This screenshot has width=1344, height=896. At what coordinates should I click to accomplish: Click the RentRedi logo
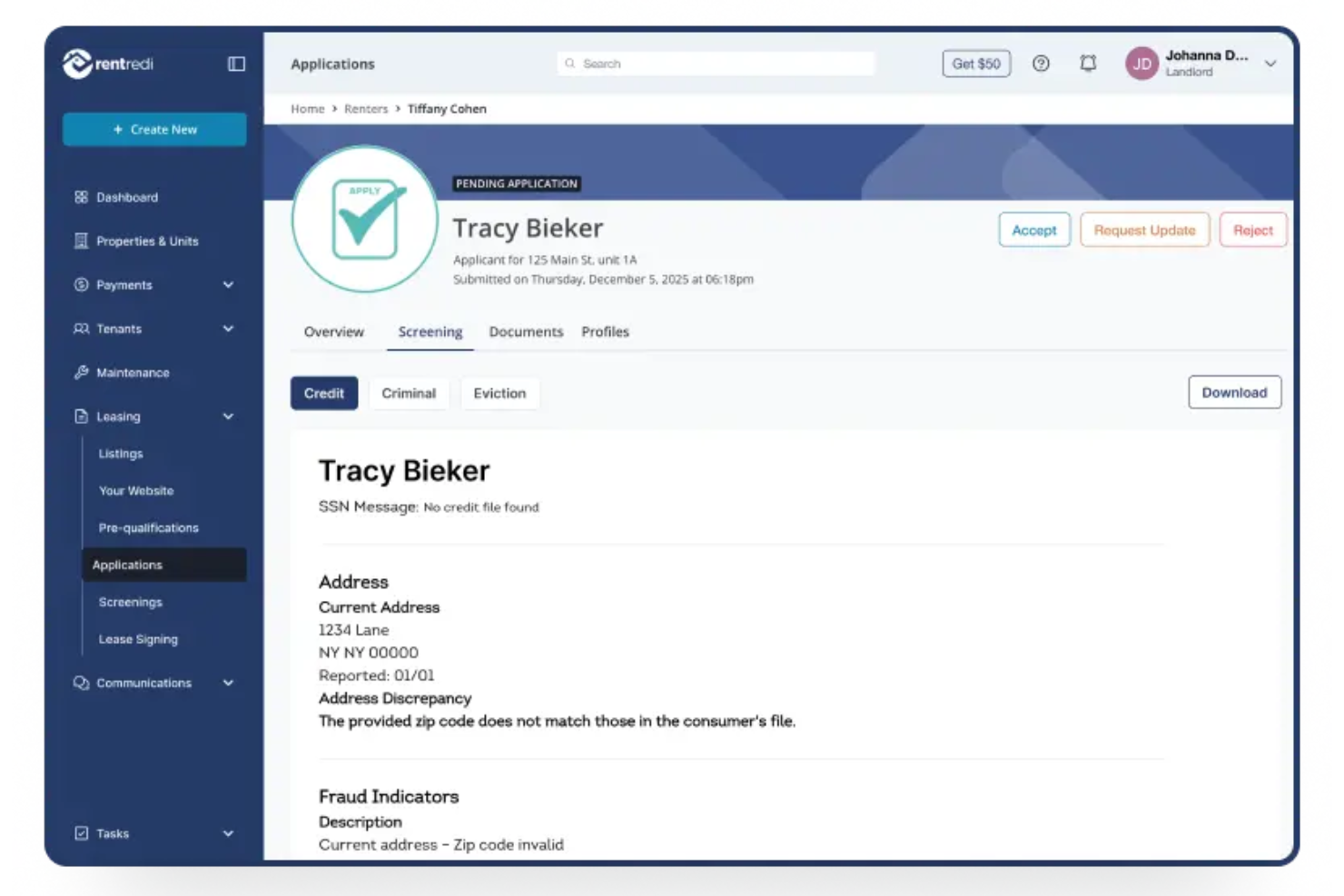(x=109, y=64)
